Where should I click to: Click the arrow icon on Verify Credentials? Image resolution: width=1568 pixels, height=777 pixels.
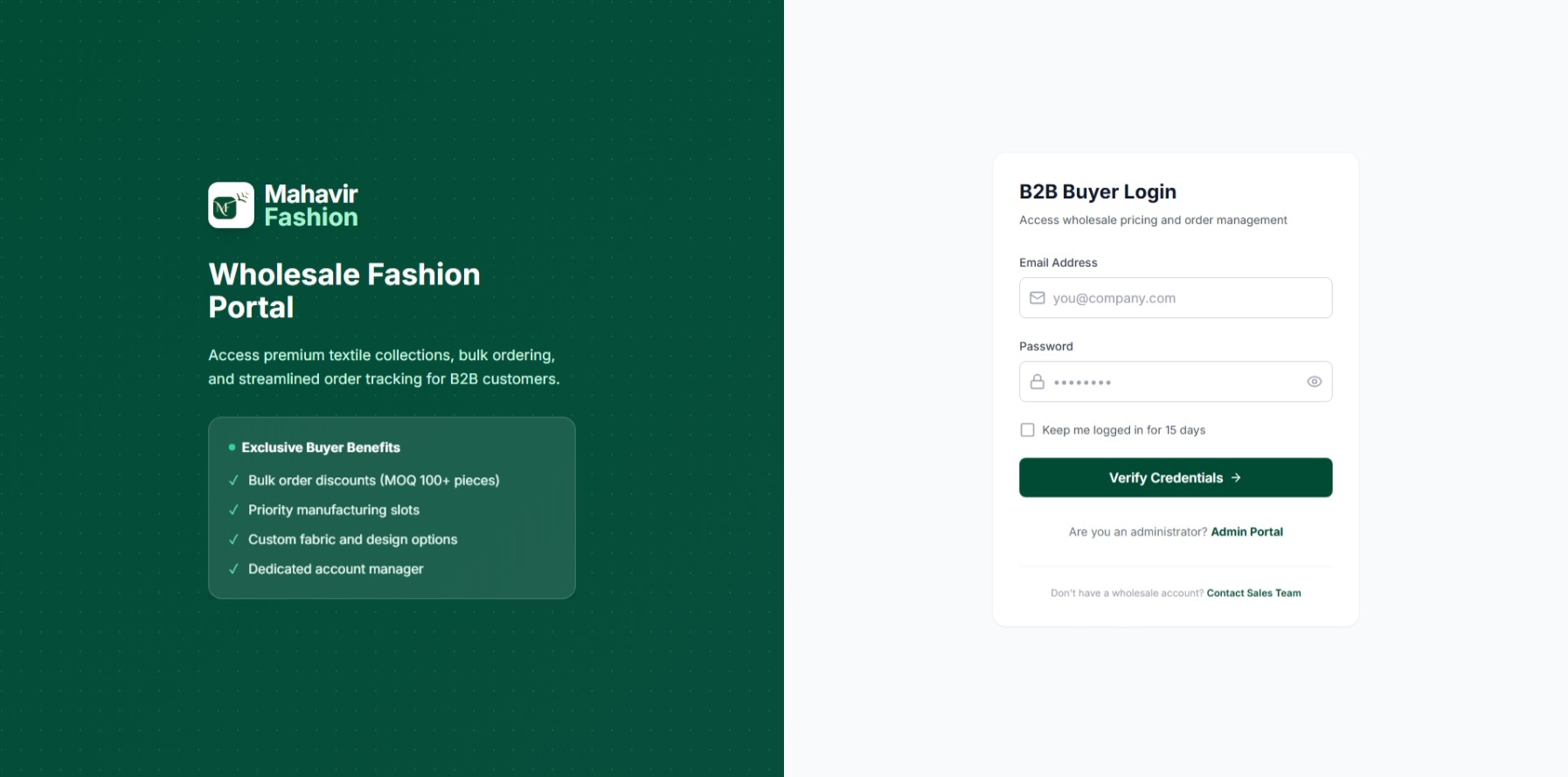coord(1236,478)
